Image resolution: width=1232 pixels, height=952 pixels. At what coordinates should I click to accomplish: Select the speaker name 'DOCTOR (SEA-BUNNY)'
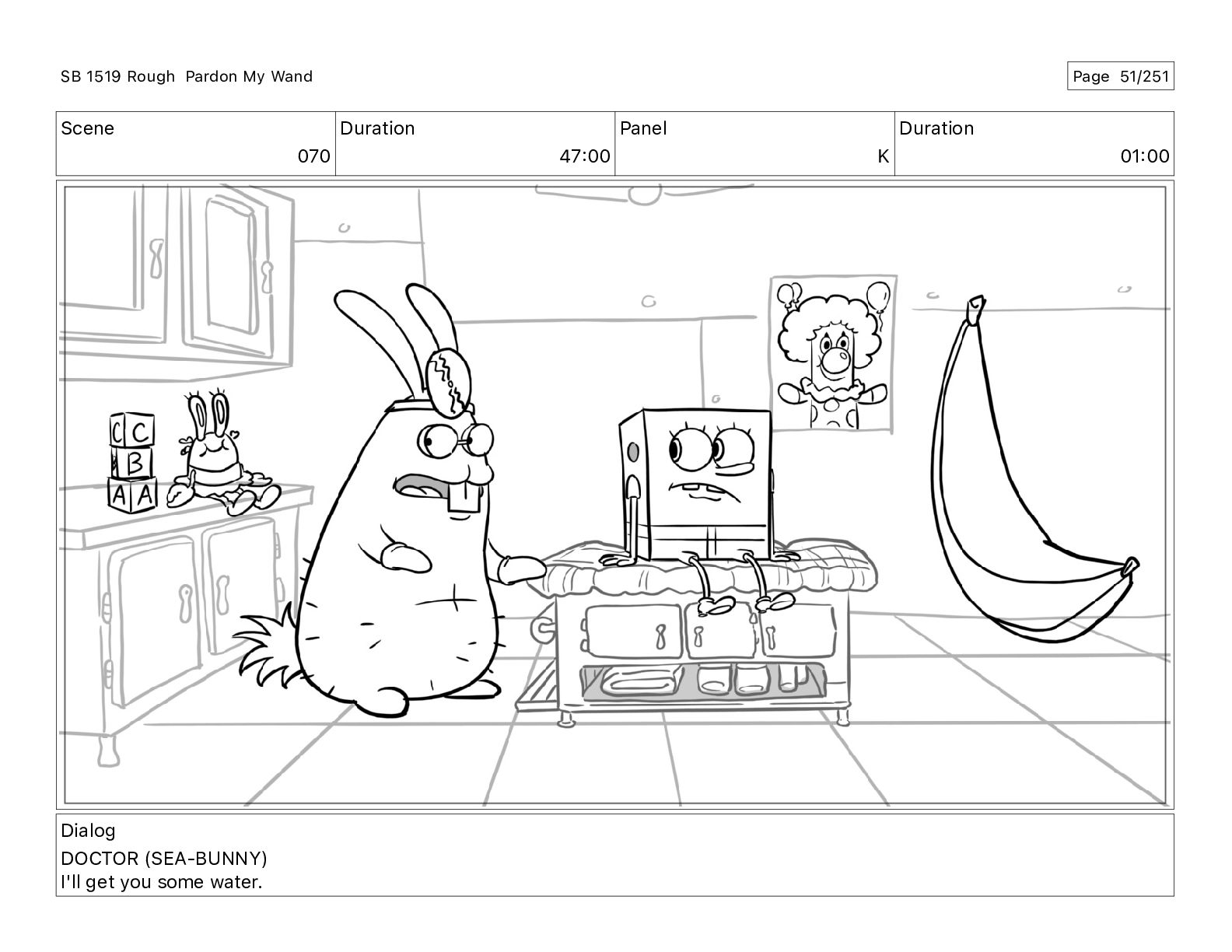[x=164, y=859]
